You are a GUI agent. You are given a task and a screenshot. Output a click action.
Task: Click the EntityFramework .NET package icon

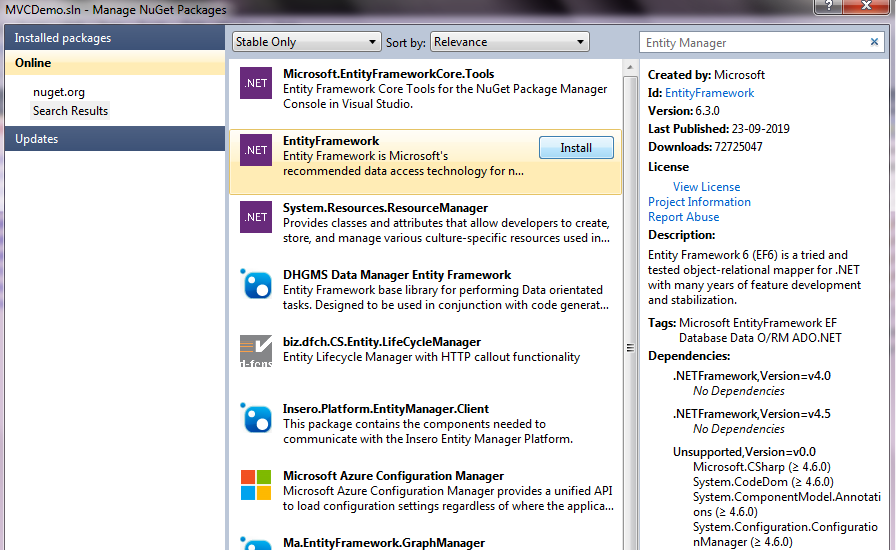coord(256,150)
